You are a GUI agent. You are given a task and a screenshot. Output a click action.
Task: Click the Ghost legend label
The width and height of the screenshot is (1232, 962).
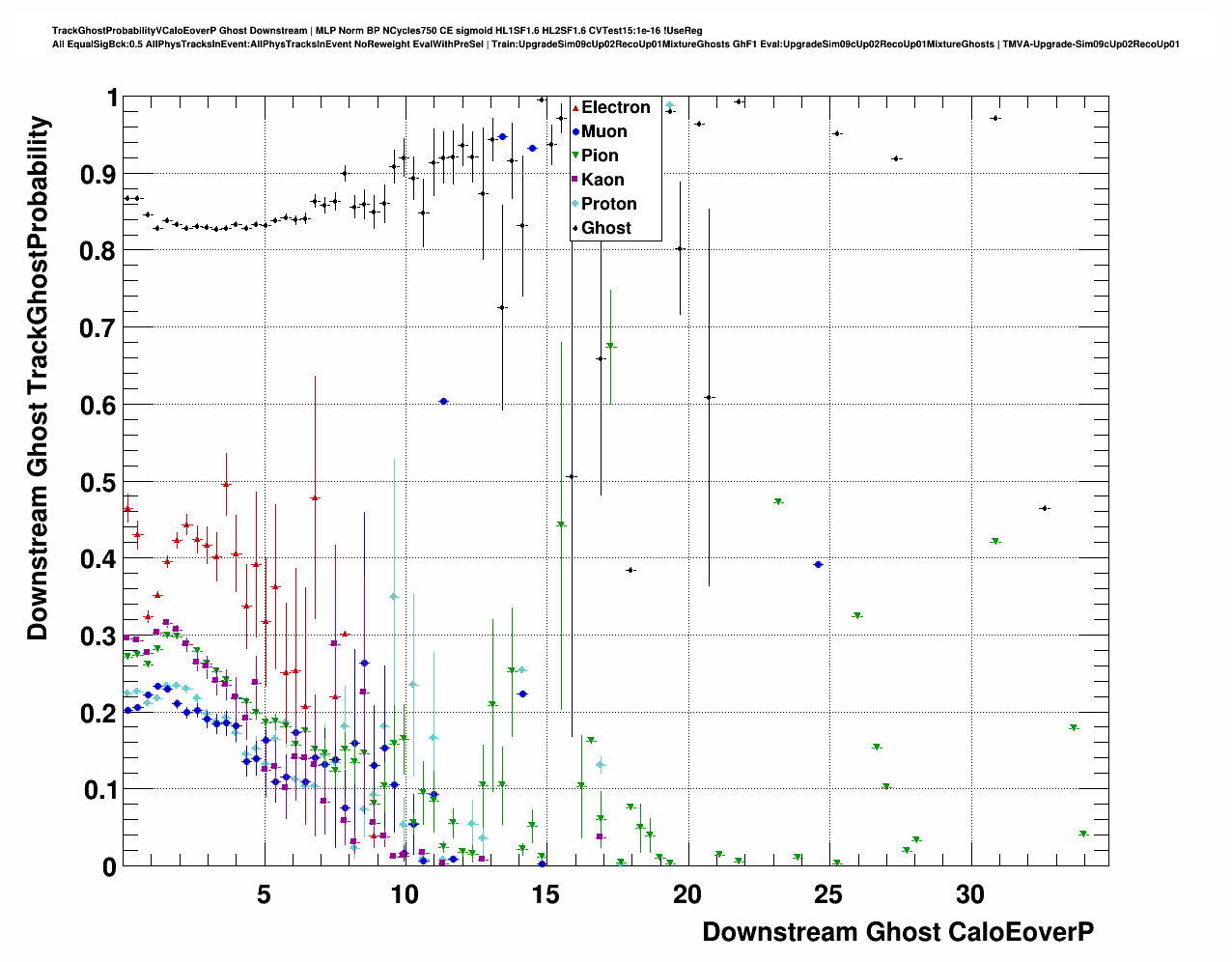pos(605,228)
